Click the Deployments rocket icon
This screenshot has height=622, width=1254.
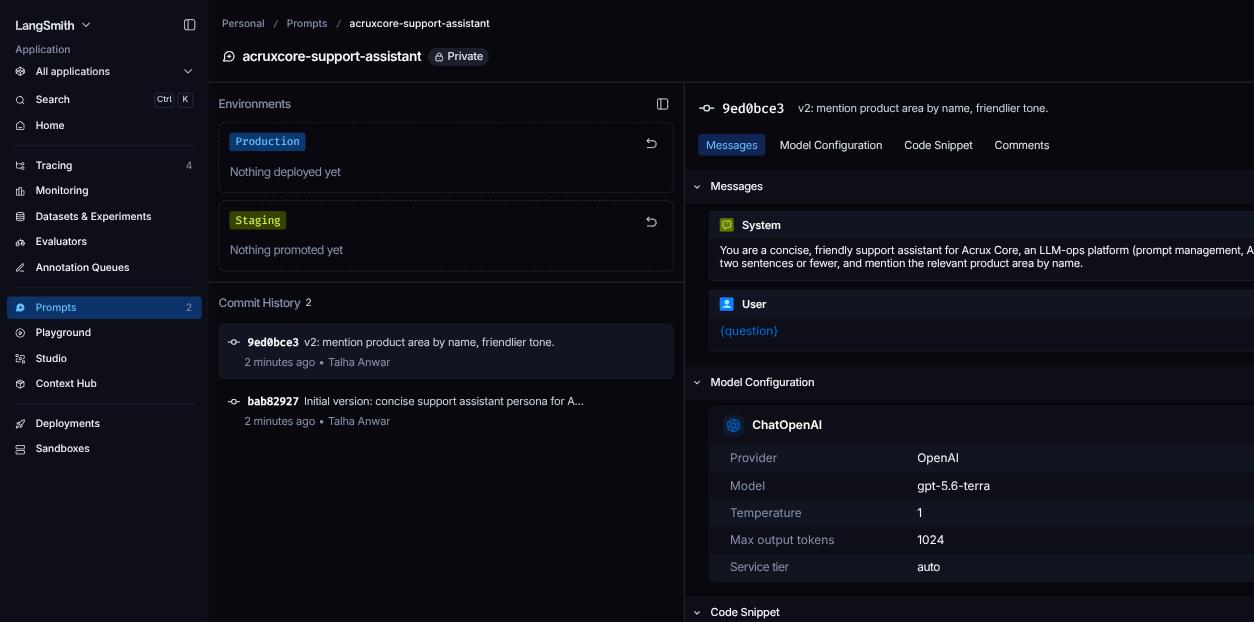coord(20,424)
